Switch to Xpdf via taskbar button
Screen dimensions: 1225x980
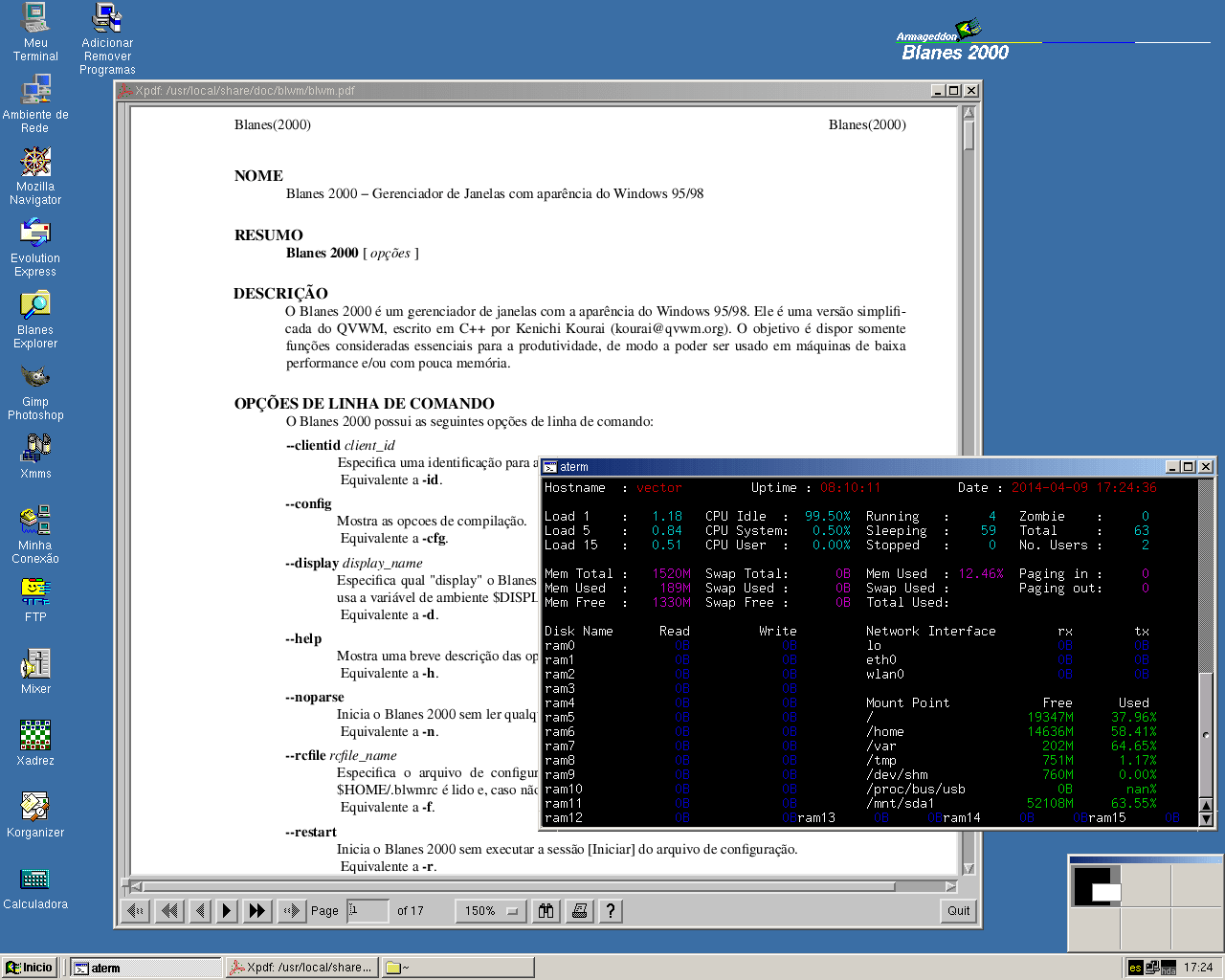[301, 968]
